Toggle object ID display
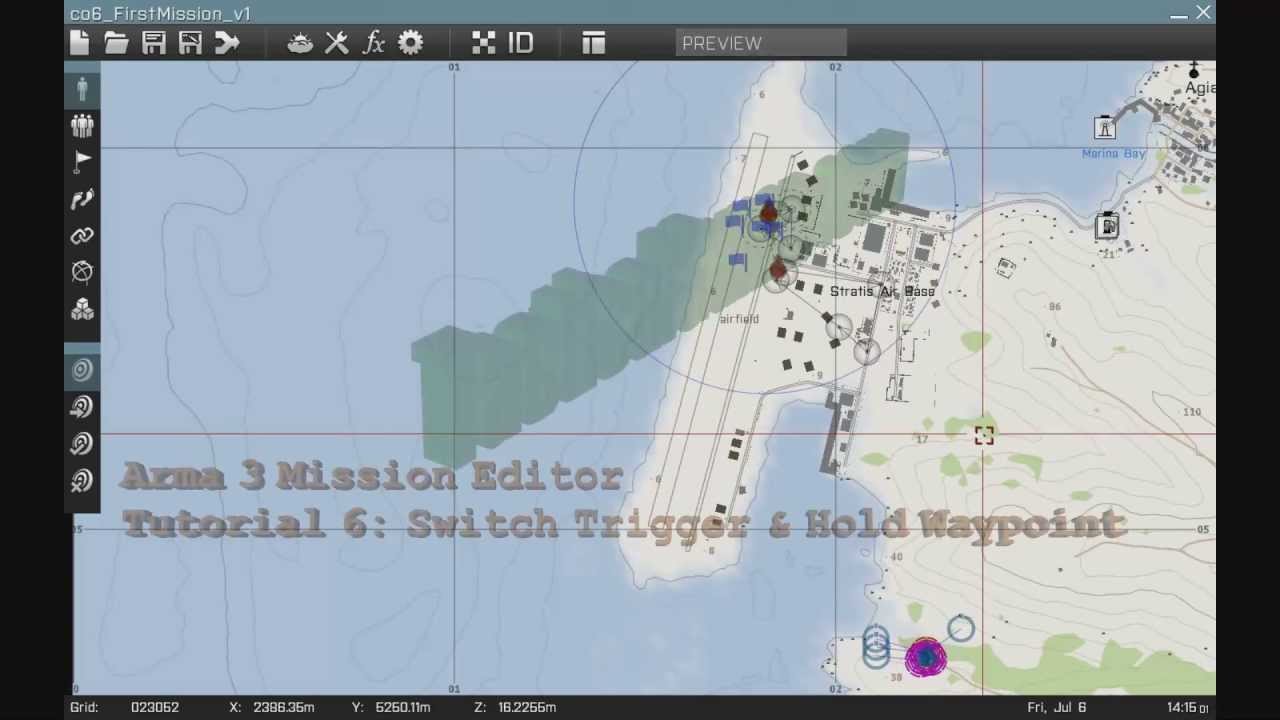 (521, 43)
